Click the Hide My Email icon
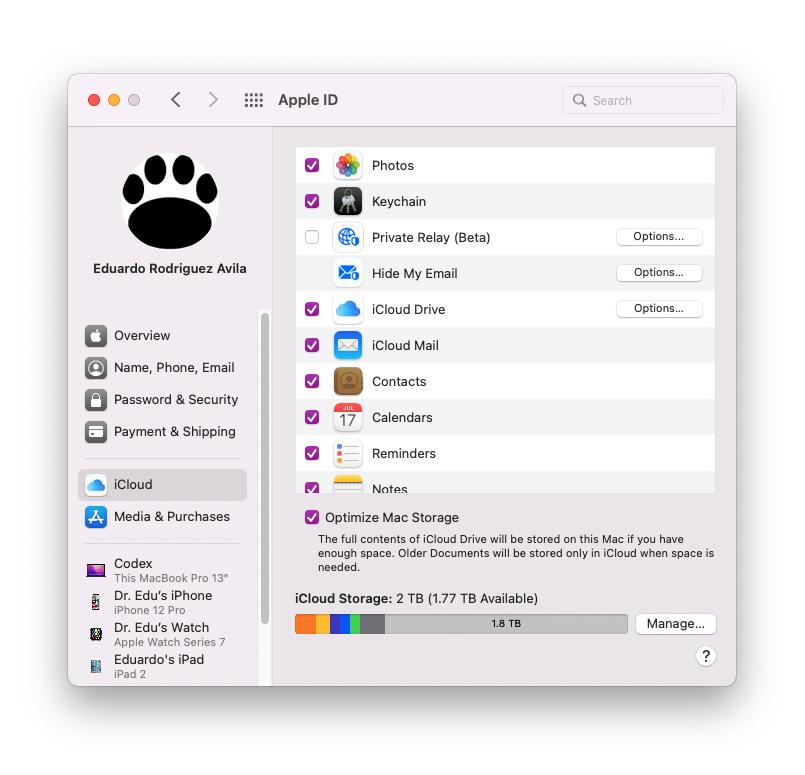This screenshot has height=775, width=805. coord(347,274)
